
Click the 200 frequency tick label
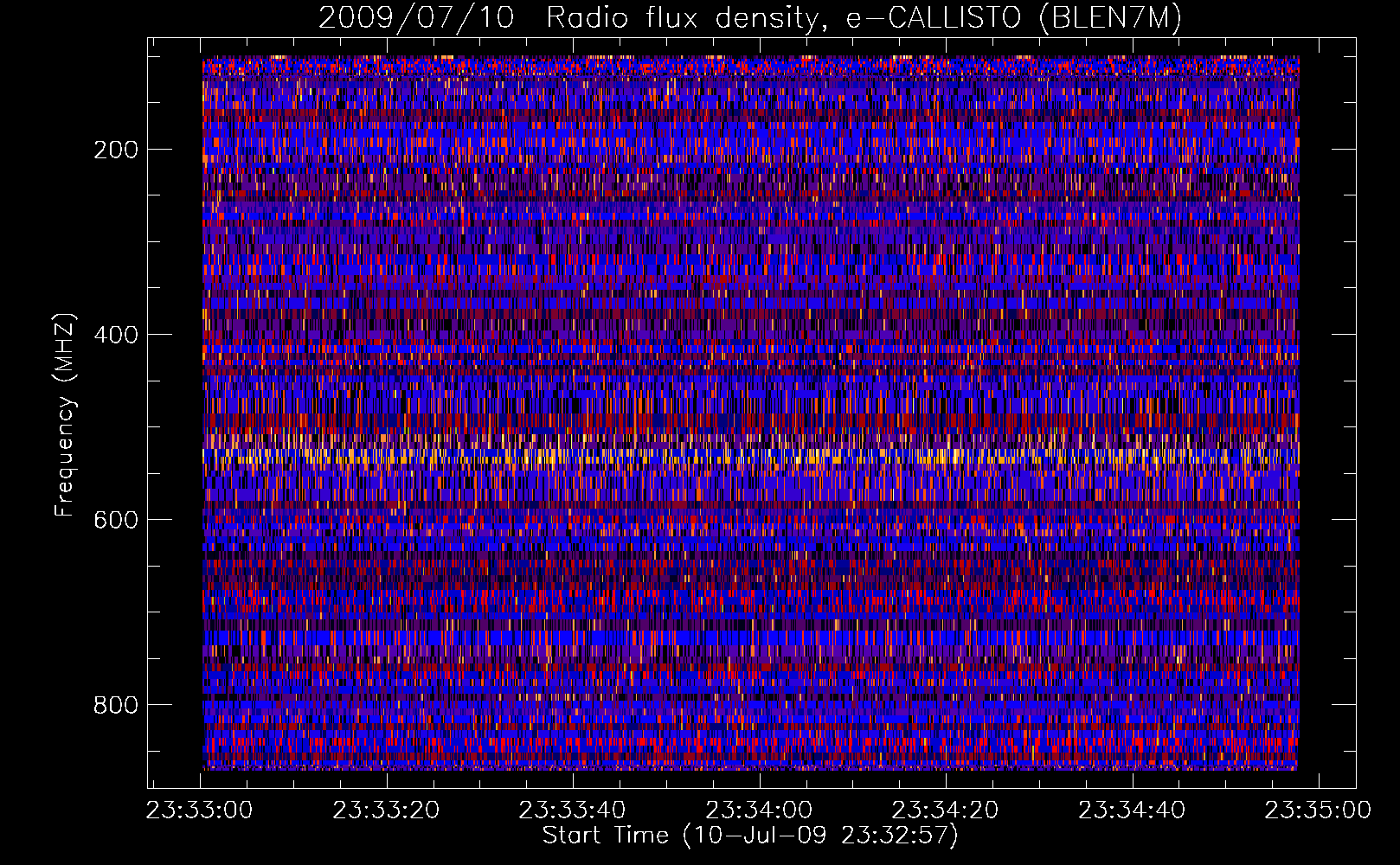pyautogui.click(x=116, y=150)
